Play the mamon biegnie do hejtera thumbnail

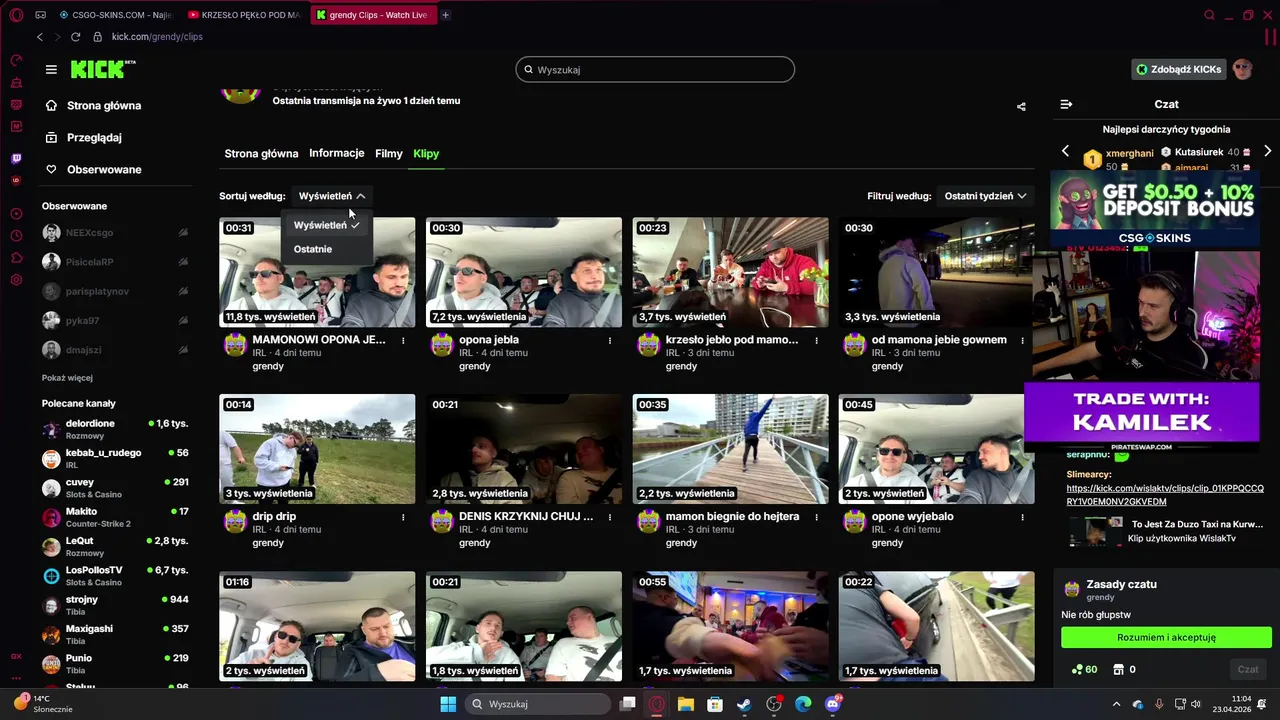pos(730,448)
